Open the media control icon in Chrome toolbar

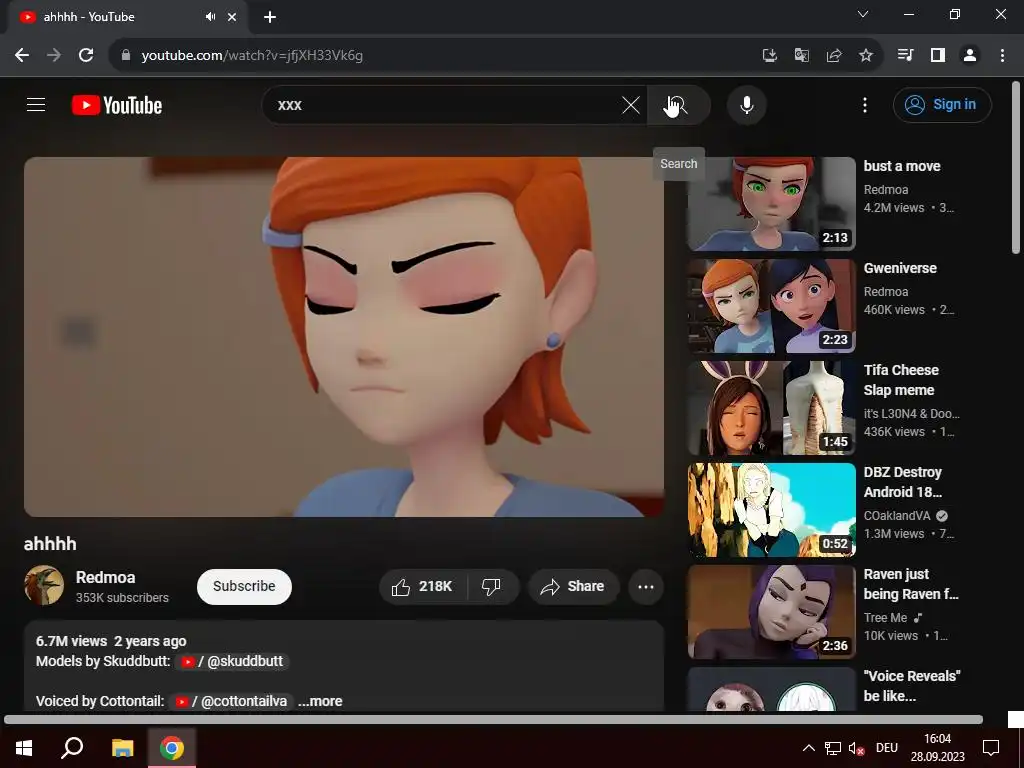tap(905, 56)
